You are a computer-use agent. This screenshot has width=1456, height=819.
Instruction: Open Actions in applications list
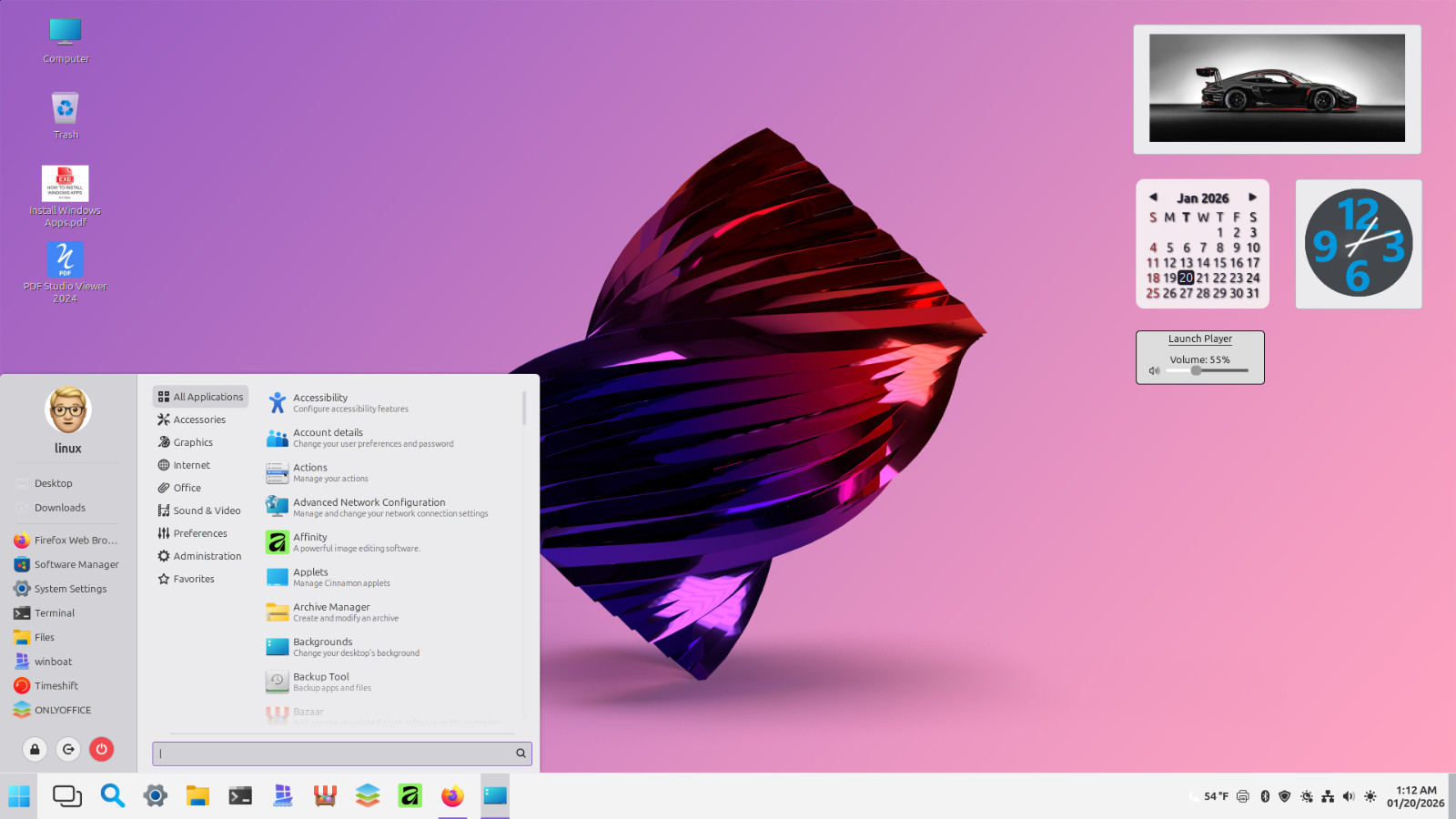(x=391, y=472)
